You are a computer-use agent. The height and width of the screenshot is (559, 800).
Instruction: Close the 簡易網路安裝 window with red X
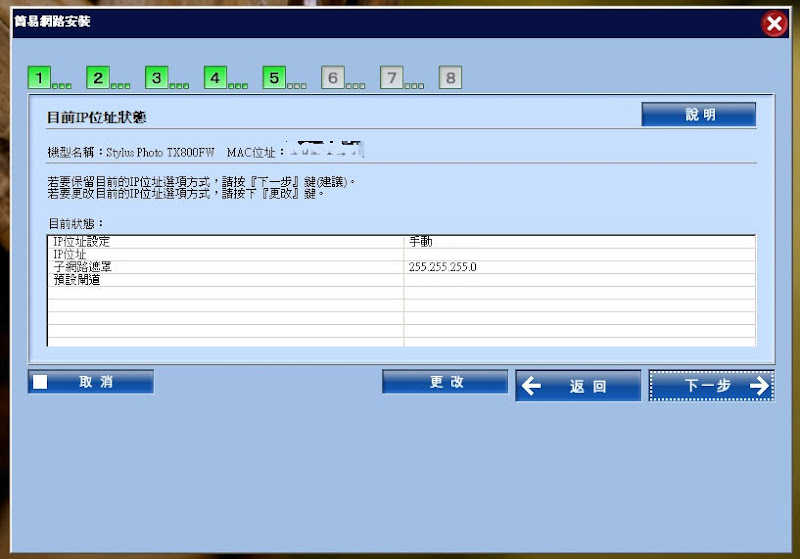[x=774, y=23]
